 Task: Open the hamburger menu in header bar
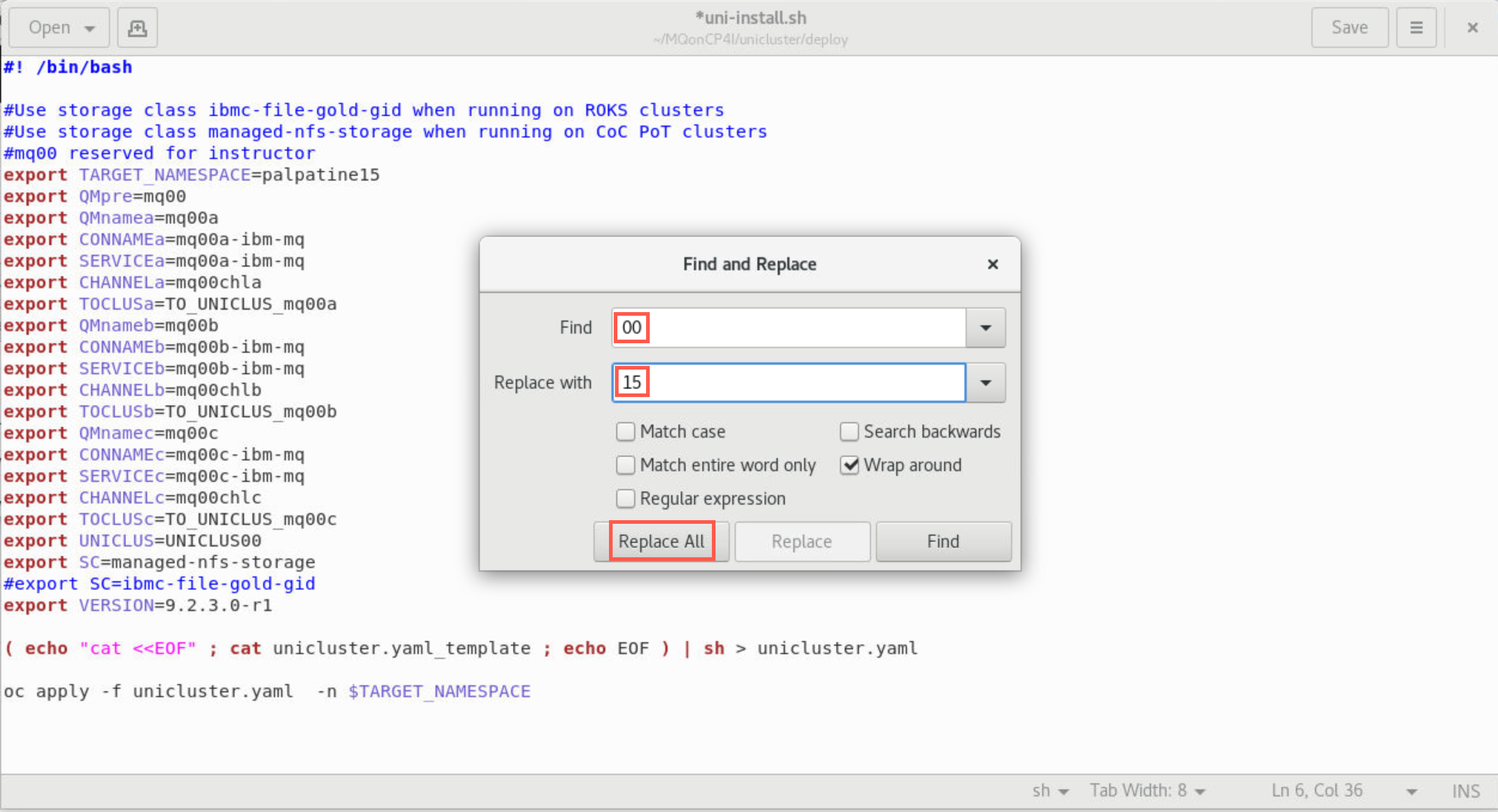point(1416,28)
